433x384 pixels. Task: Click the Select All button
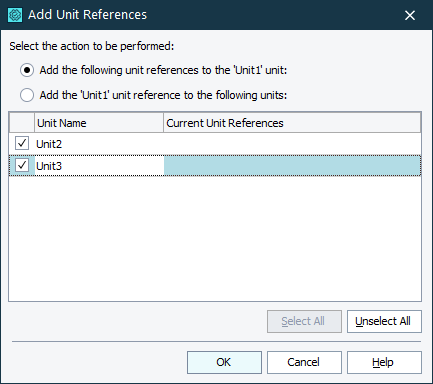pos(304,321)
